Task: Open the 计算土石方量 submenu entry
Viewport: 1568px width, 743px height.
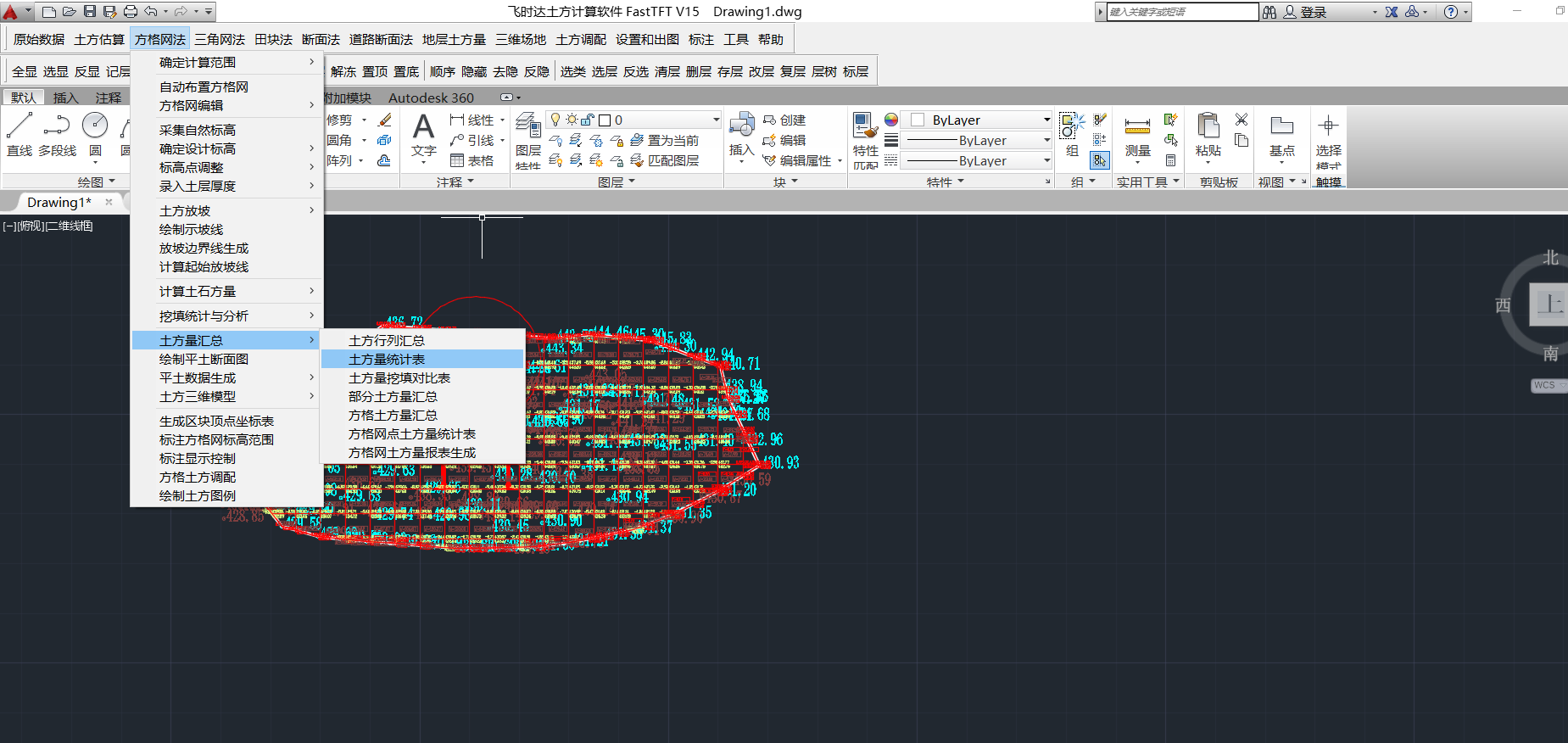Action: (226, 291)
